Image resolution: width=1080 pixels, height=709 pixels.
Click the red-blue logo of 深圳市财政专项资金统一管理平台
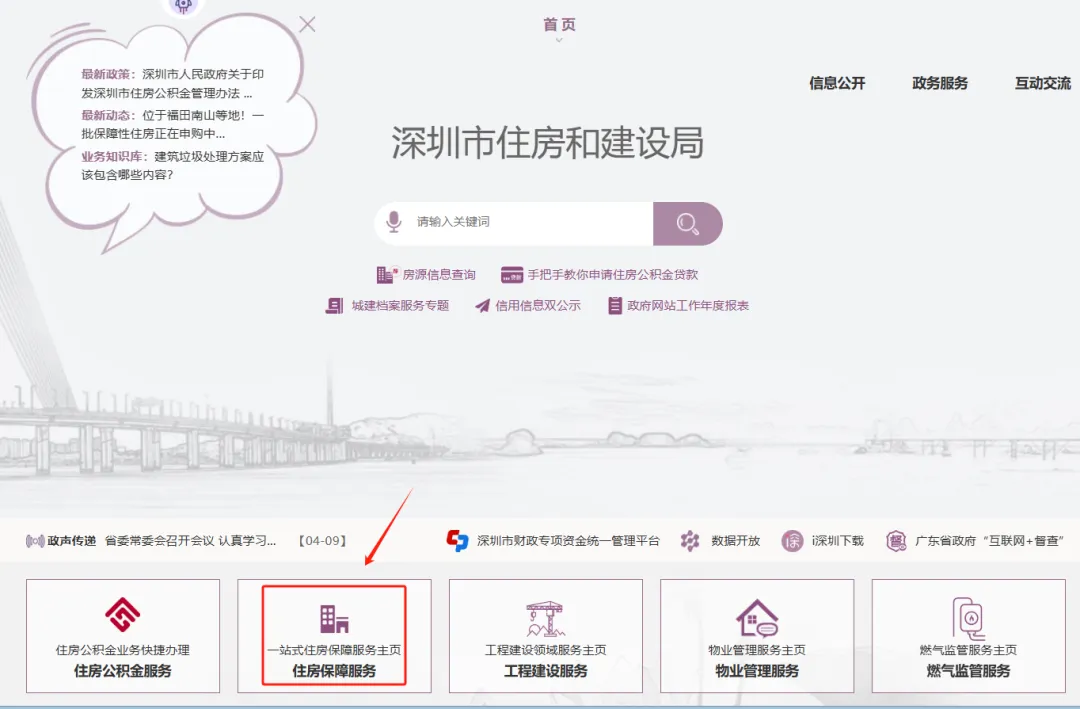pyautogui.click(x=457, y=540)
